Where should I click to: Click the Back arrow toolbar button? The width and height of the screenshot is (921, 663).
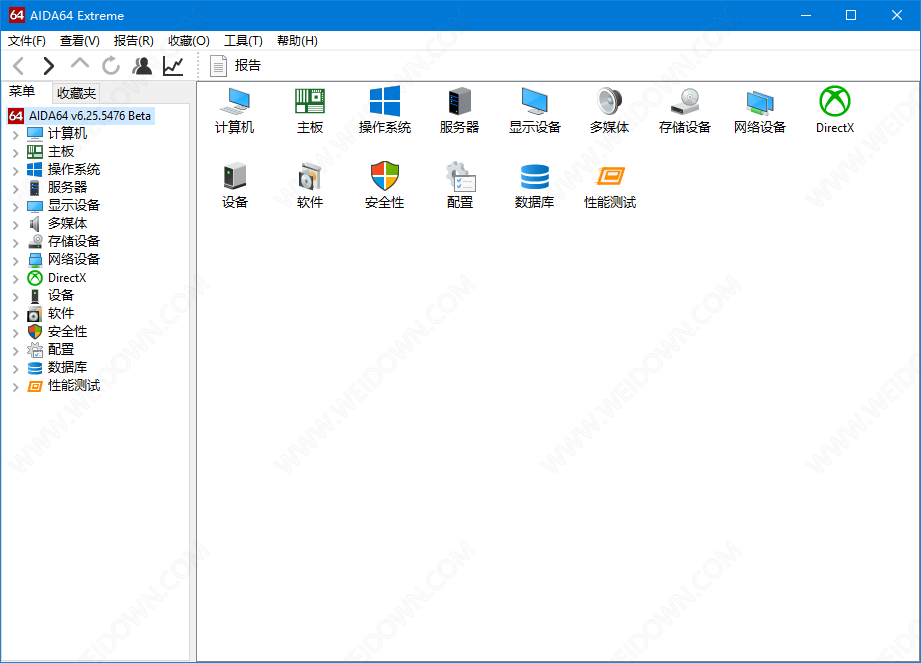coord(19,66)
